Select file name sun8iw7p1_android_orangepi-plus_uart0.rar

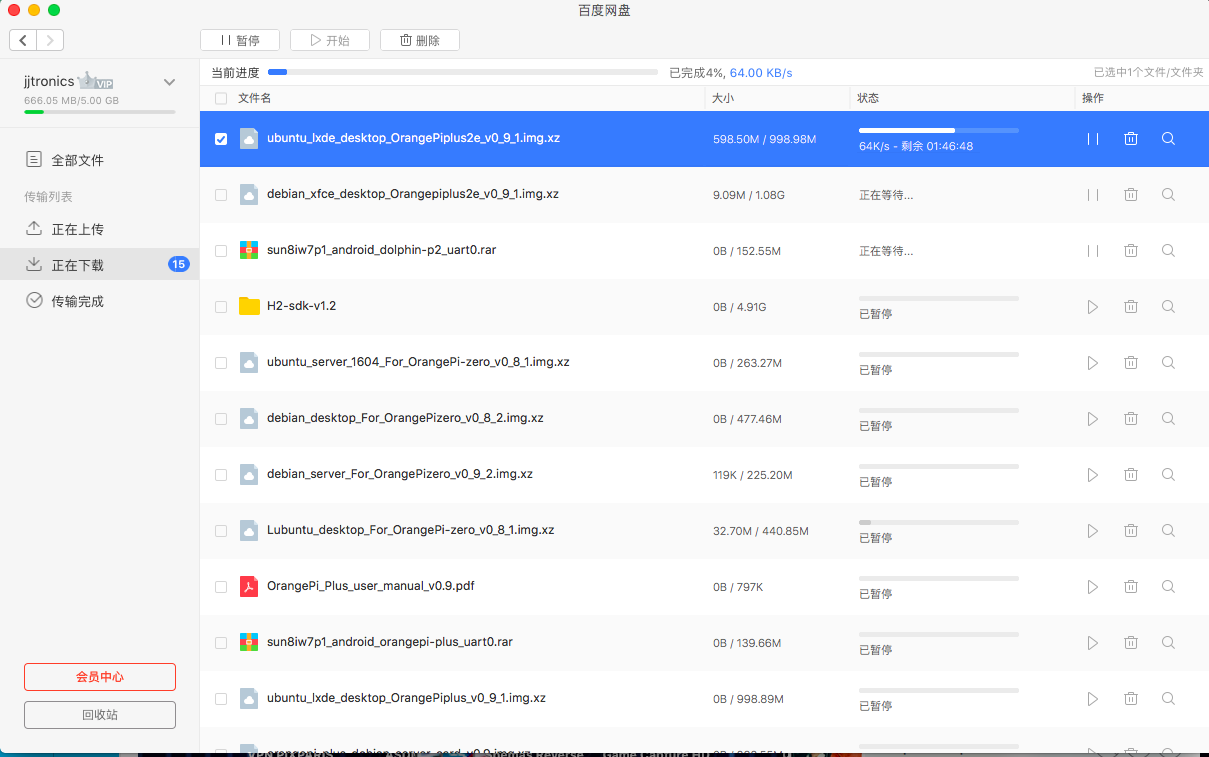[390, 642]
